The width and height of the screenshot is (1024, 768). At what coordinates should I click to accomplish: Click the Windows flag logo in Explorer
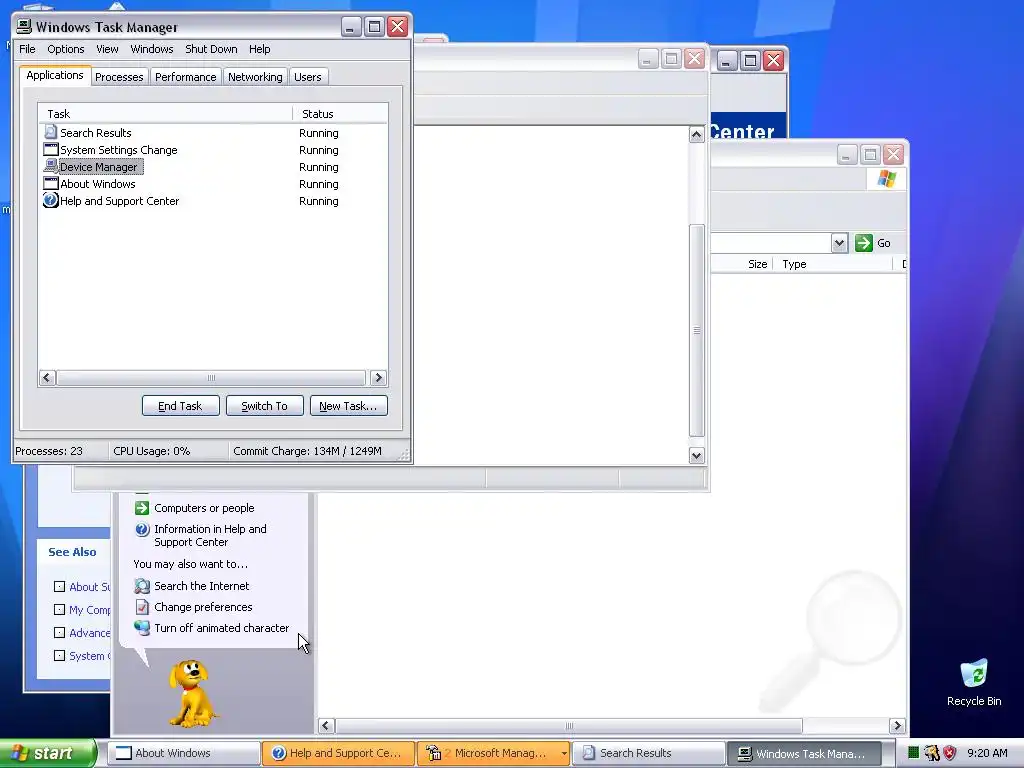(887, 178)
